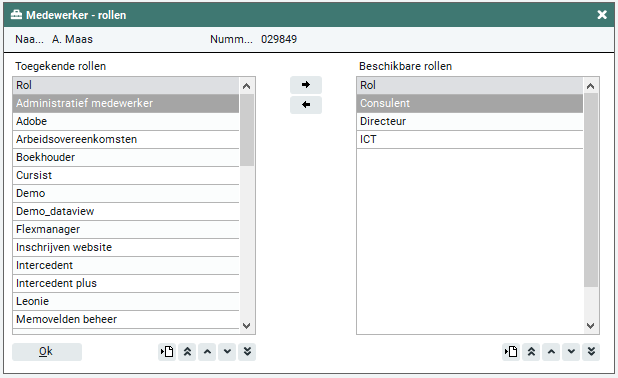Screen dimensions: 618x378
Task: Click the Ok button
Action: (x=47, y=352)
